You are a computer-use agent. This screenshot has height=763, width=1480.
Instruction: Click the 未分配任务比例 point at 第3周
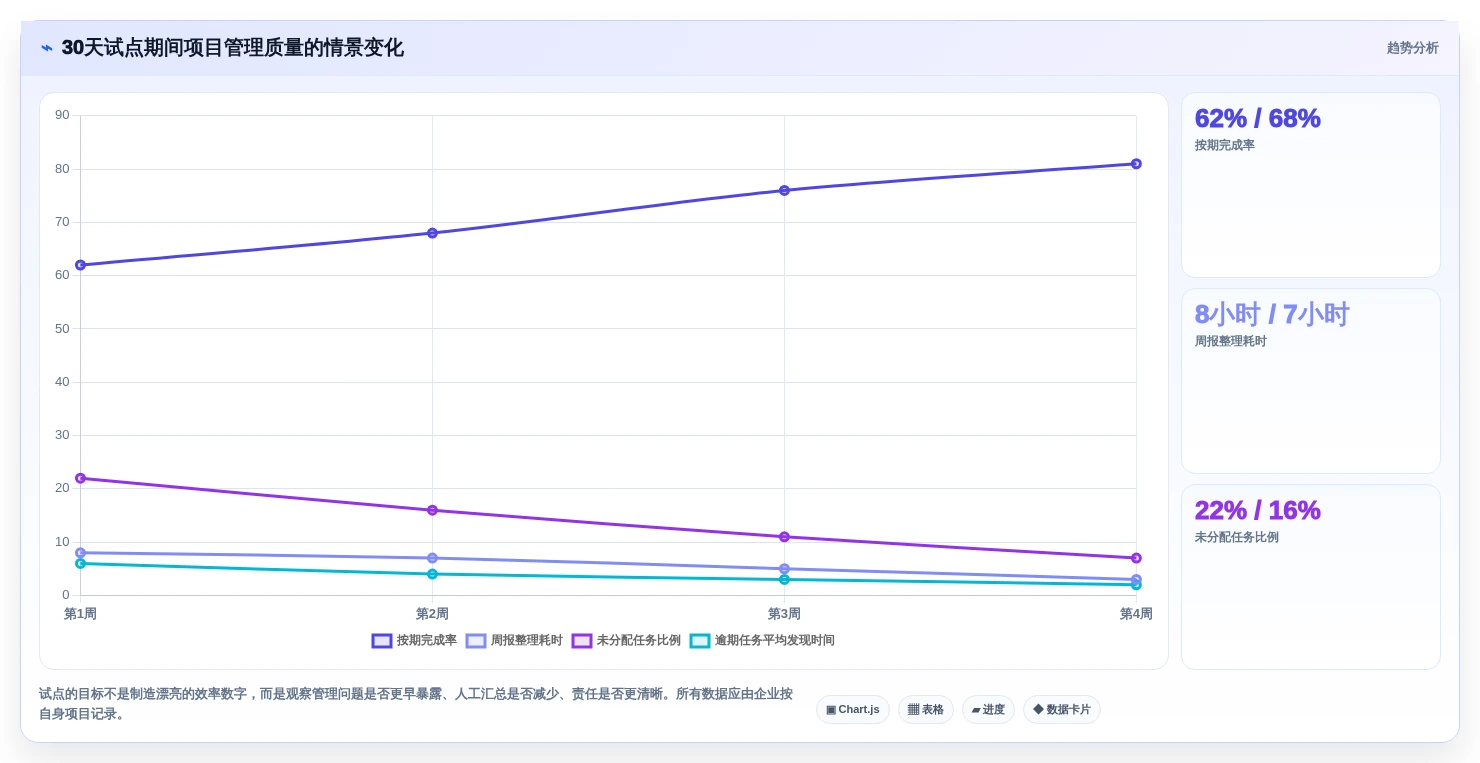point(784,537)
